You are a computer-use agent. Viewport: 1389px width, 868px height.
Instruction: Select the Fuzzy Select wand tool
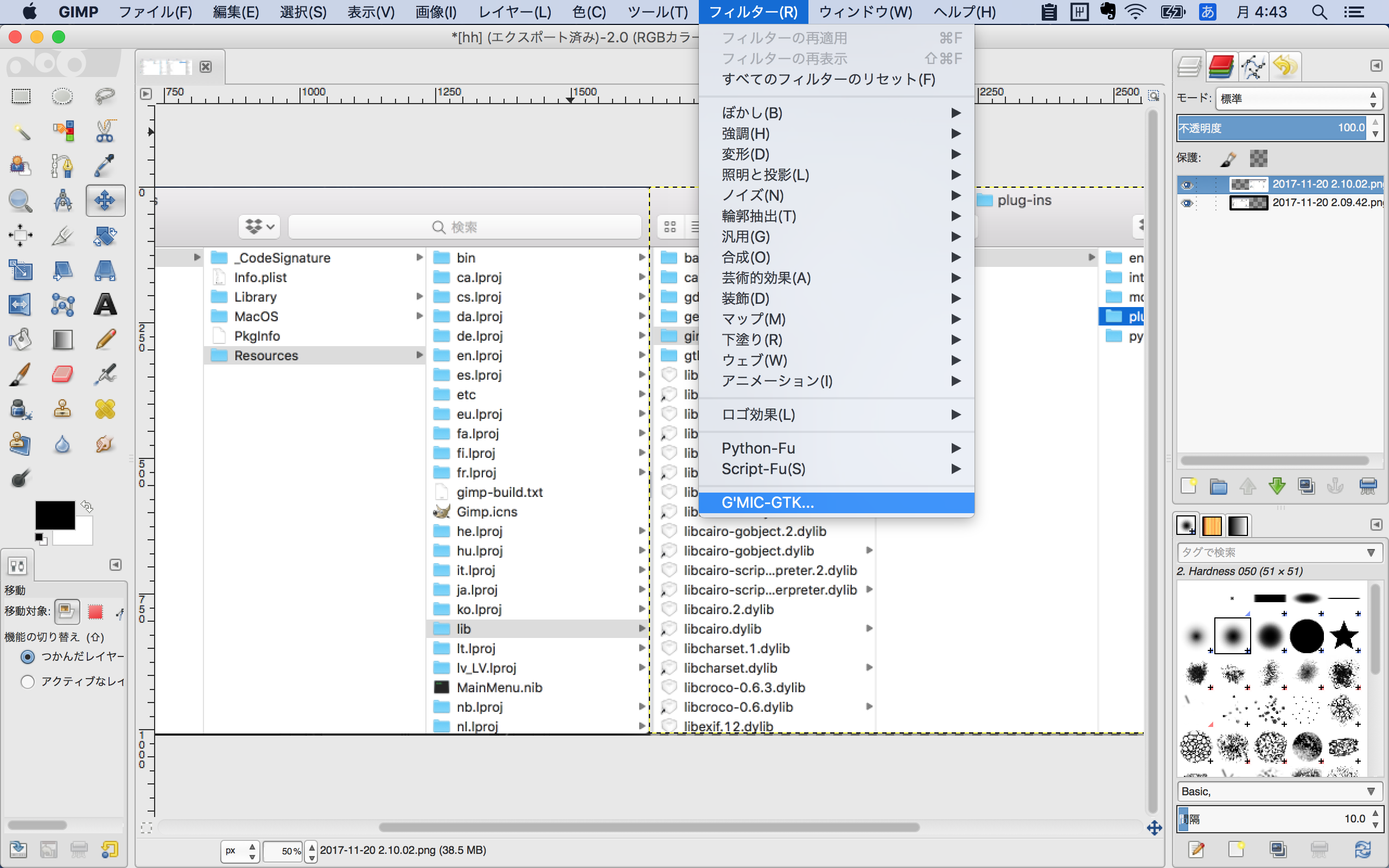(21, 131)
